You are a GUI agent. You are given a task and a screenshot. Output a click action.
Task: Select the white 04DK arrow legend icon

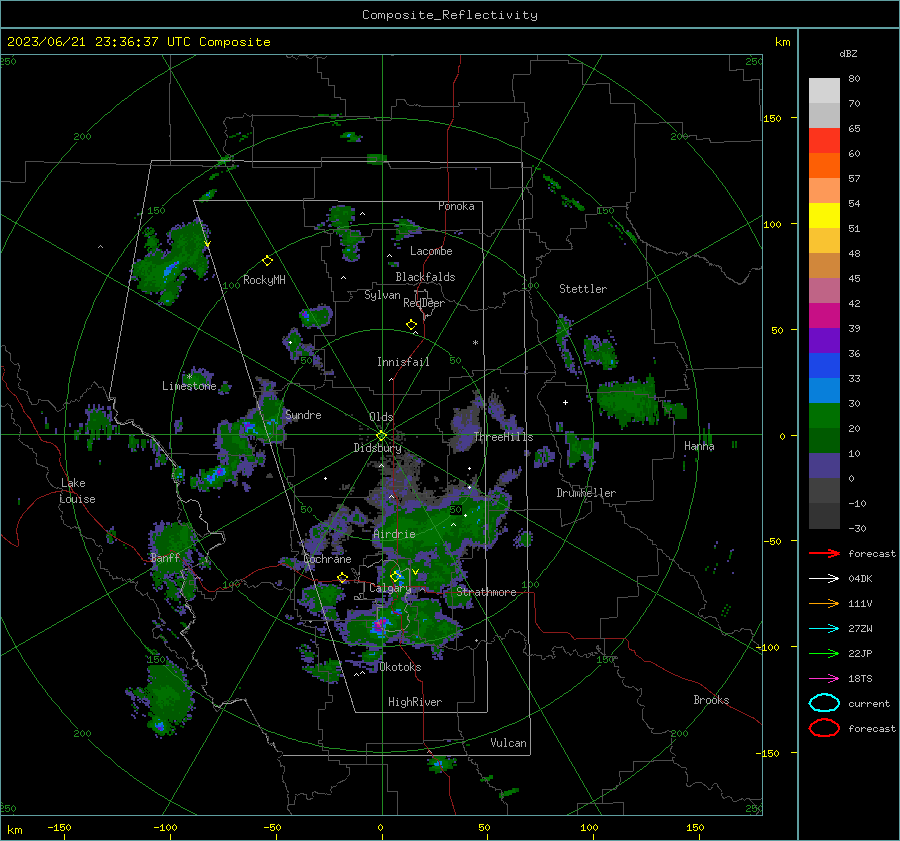[824, 578]
